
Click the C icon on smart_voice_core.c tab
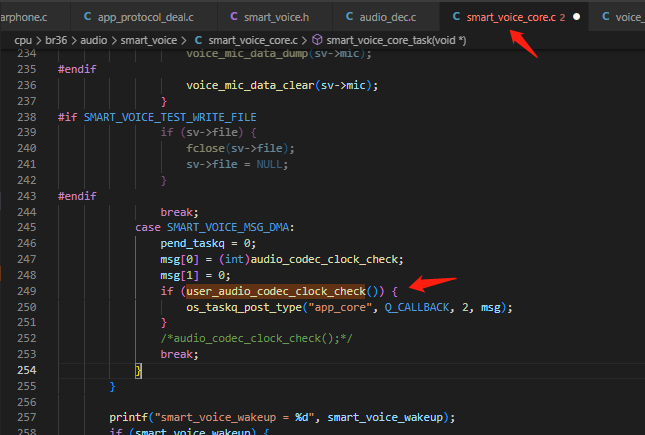click(x=456, y=16)
